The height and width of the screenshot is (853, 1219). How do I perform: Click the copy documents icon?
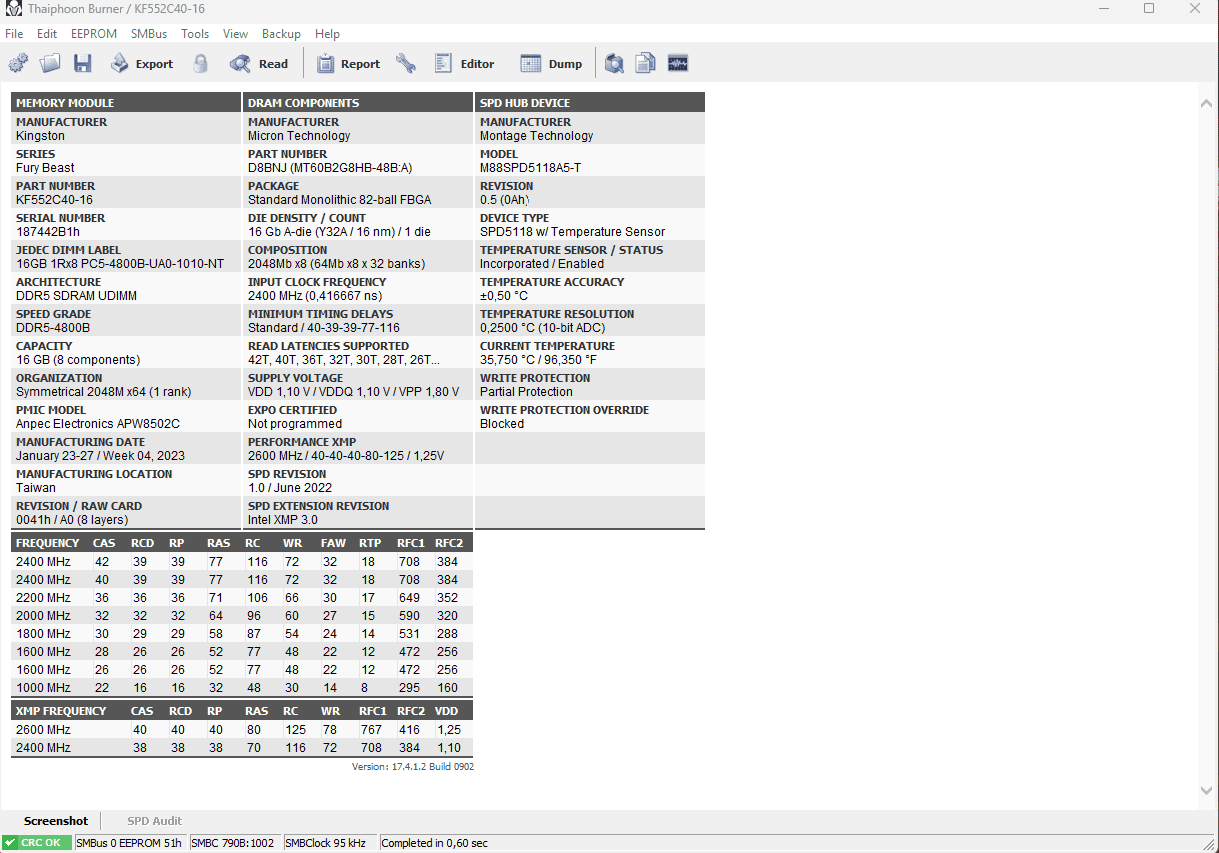(x=646, y=64)
